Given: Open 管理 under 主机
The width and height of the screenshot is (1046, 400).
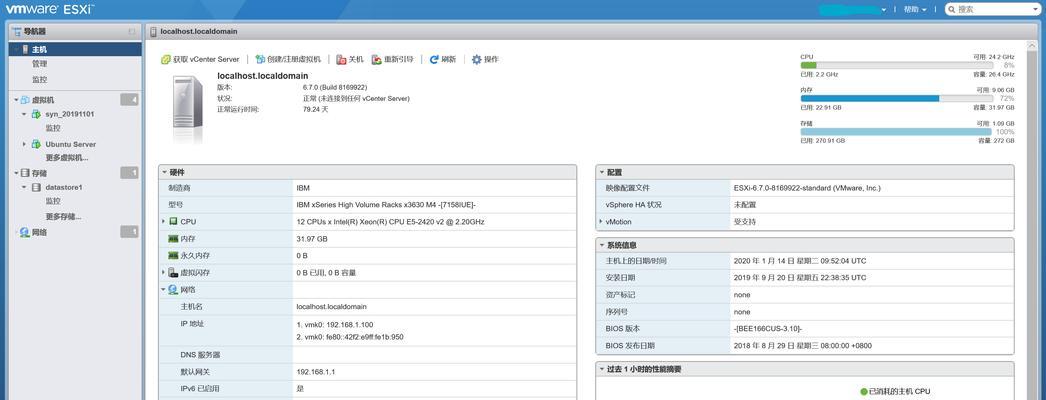Looking at the screenshot, I should click(39, 64).
